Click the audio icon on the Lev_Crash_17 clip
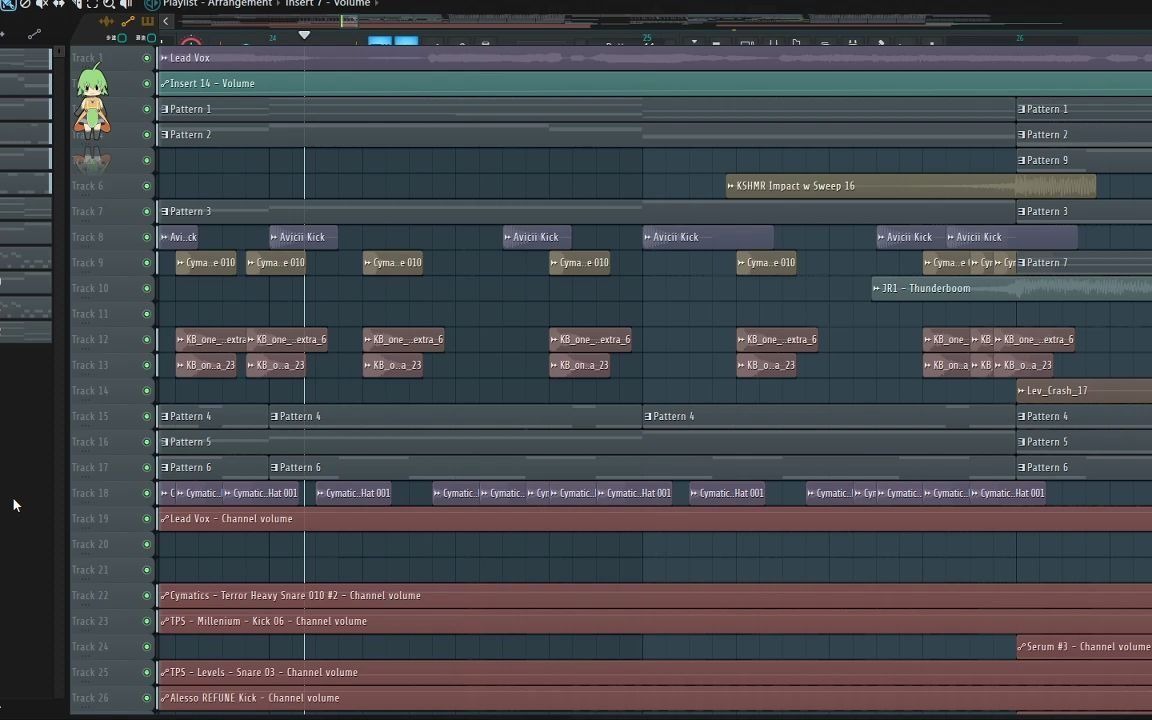 (x=1021, y=391)
